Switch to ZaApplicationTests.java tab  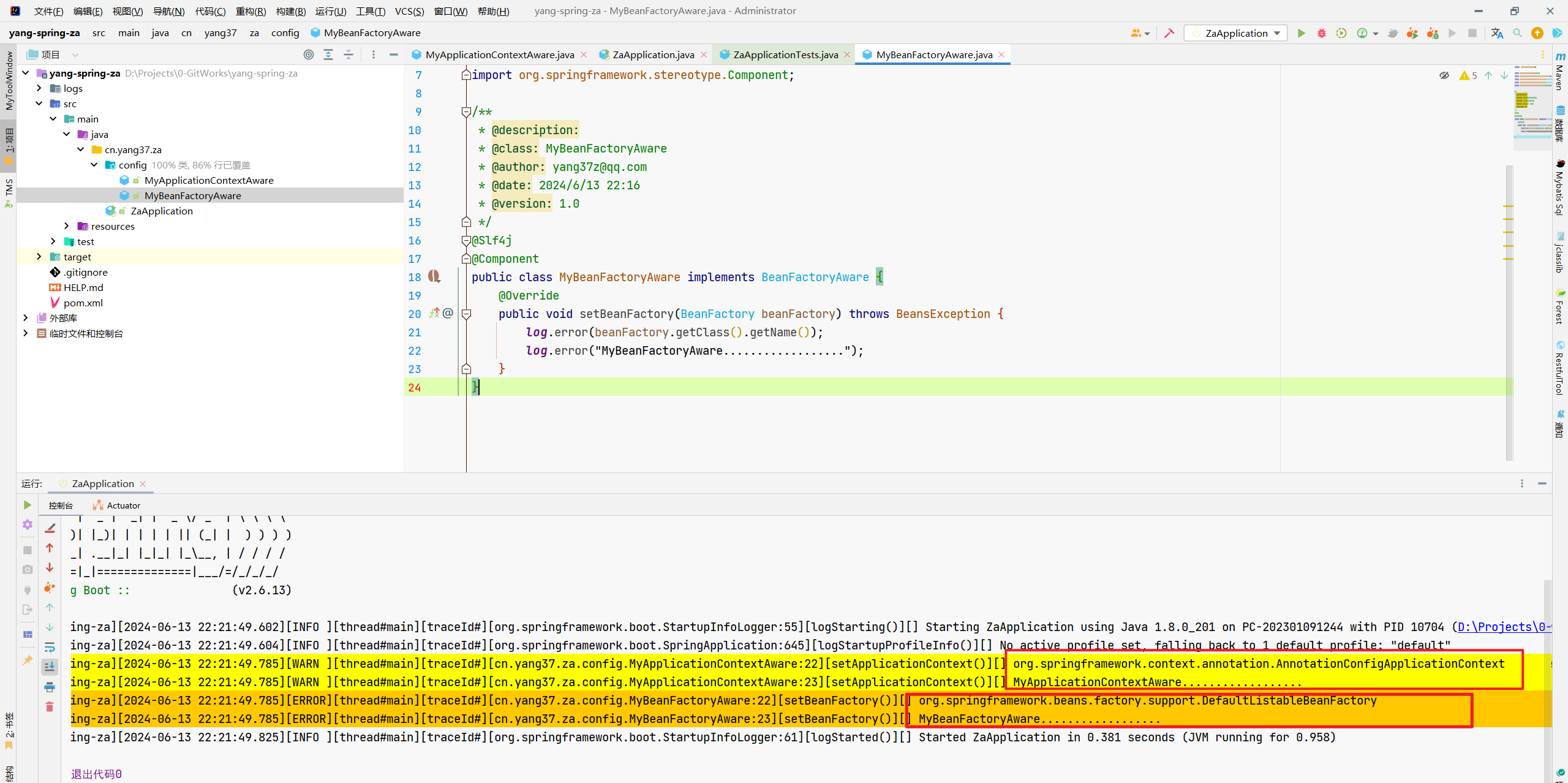785,55
